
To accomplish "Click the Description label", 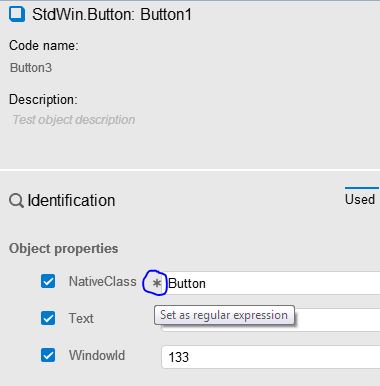I will point(43,100).
